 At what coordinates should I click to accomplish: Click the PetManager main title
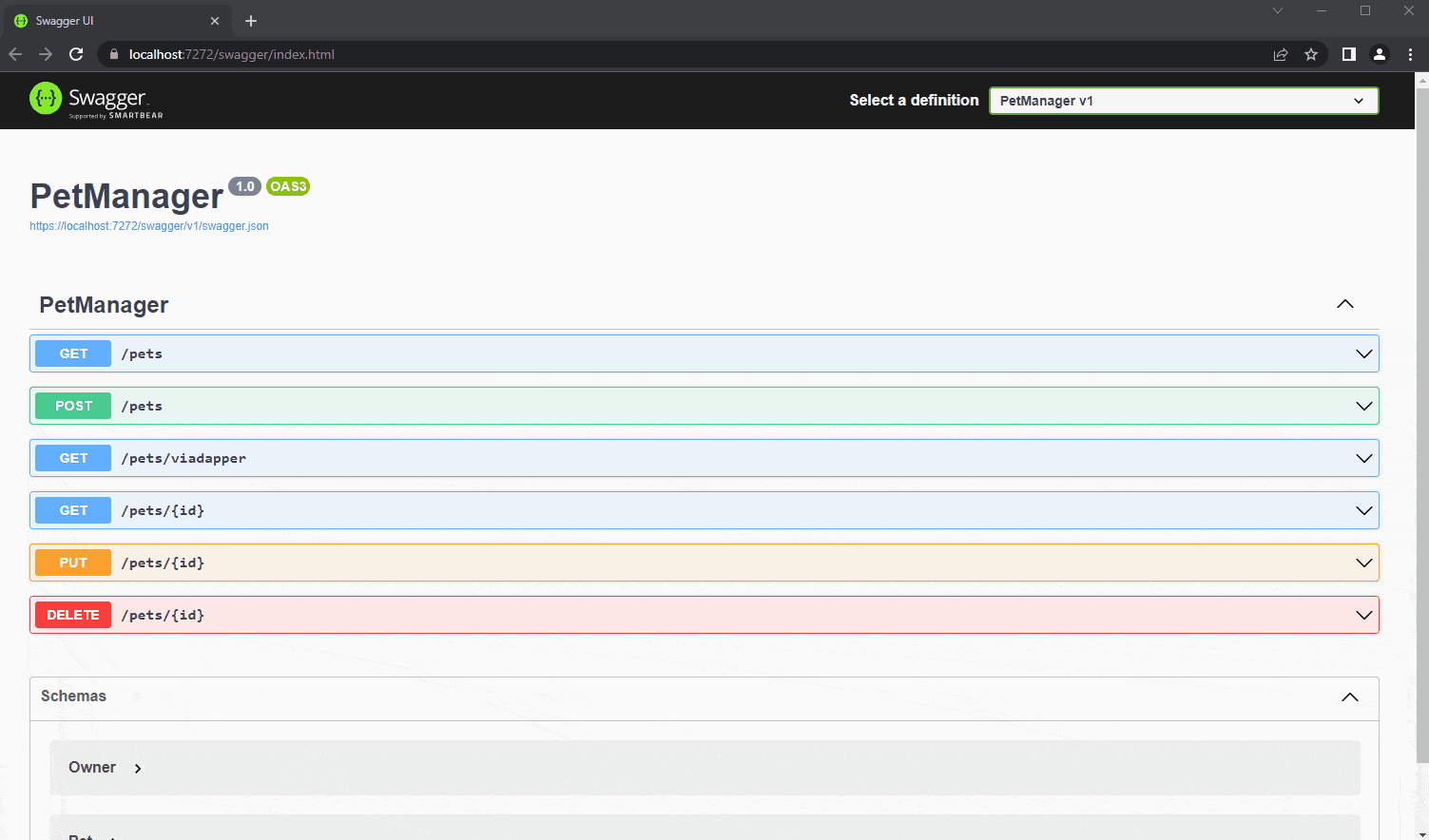point(126,196)
